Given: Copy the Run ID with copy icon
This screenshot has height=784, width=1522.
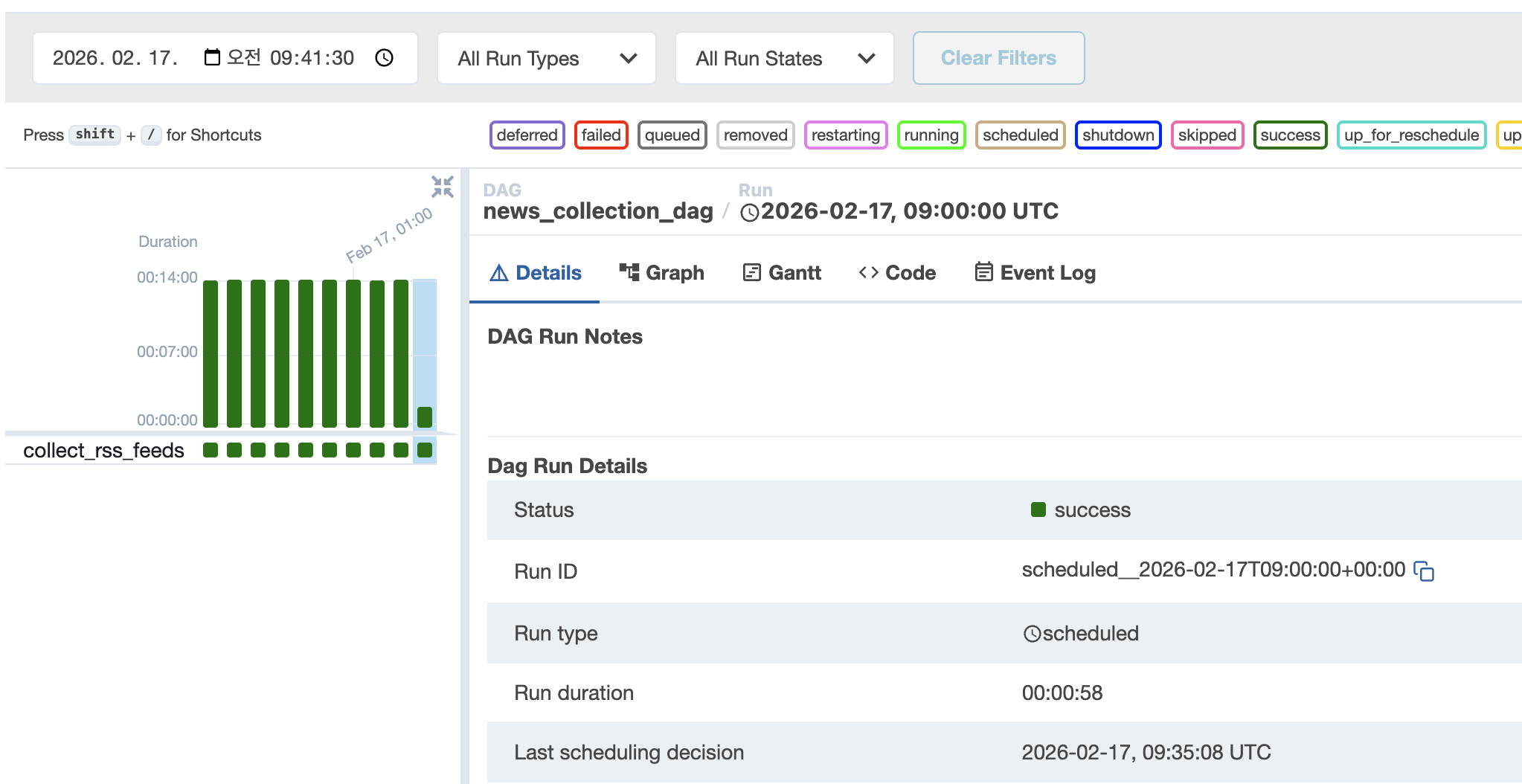Looking at the screenshot, I should click(1424, 571).
